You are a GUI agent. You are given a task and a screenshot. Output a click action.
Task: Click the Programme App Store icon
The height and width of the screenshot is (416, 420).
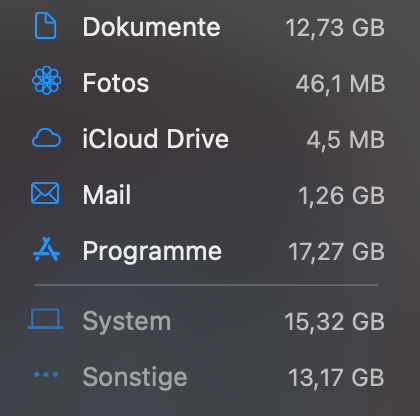(x=46, y=249)
